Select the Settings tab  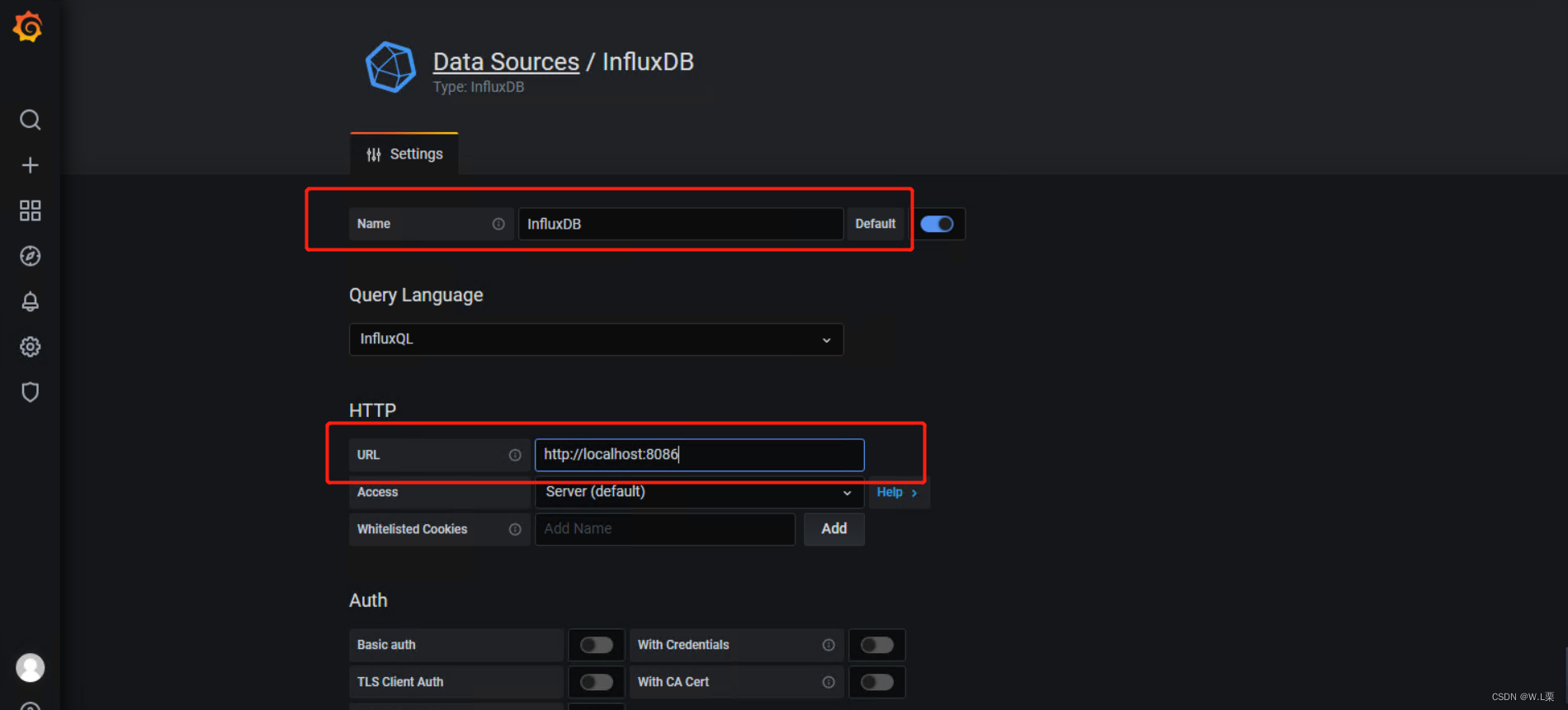404,154
